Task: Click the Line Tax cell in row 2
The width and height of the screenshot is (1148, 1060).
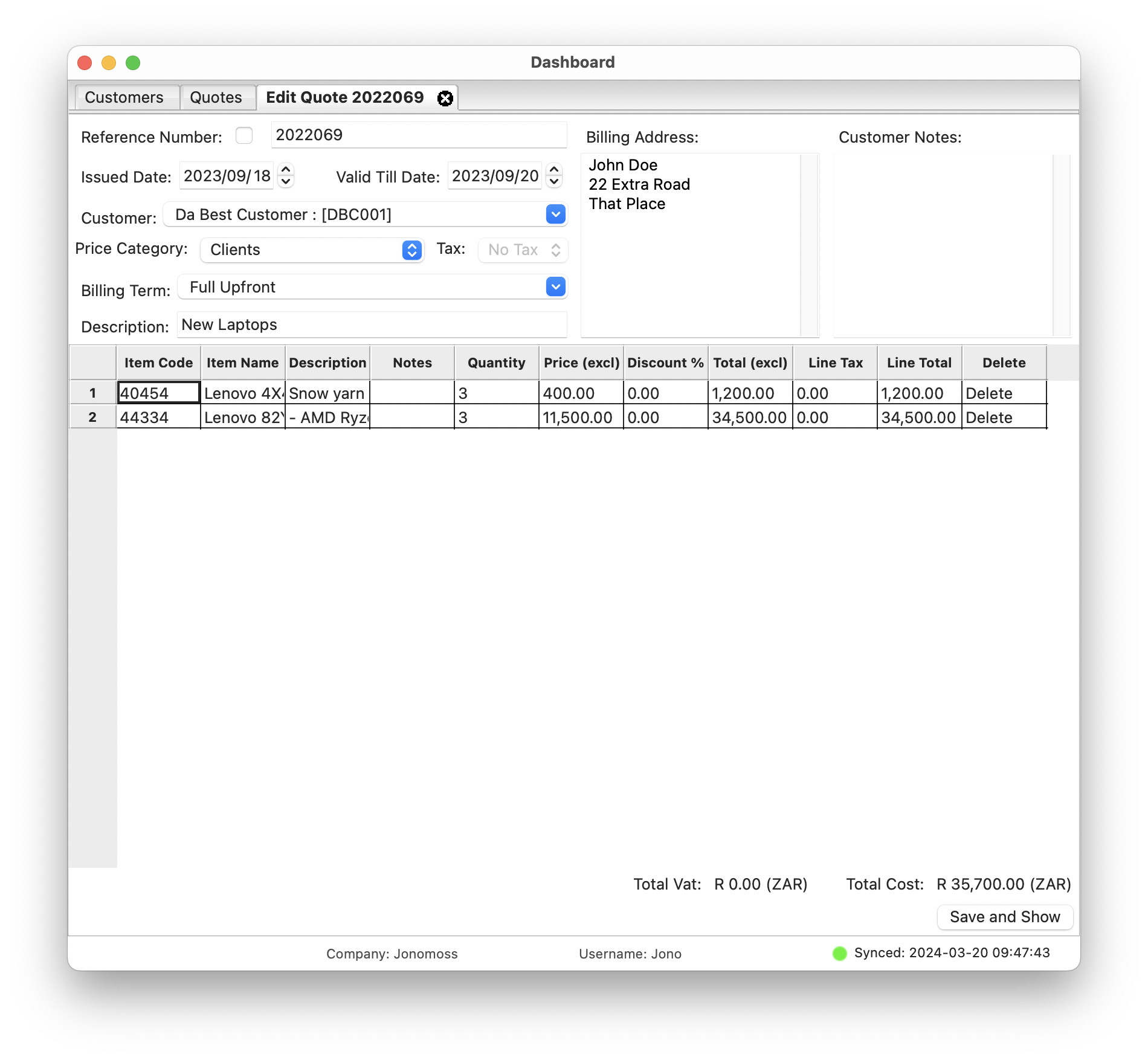Action: click(x=835, y=417)
